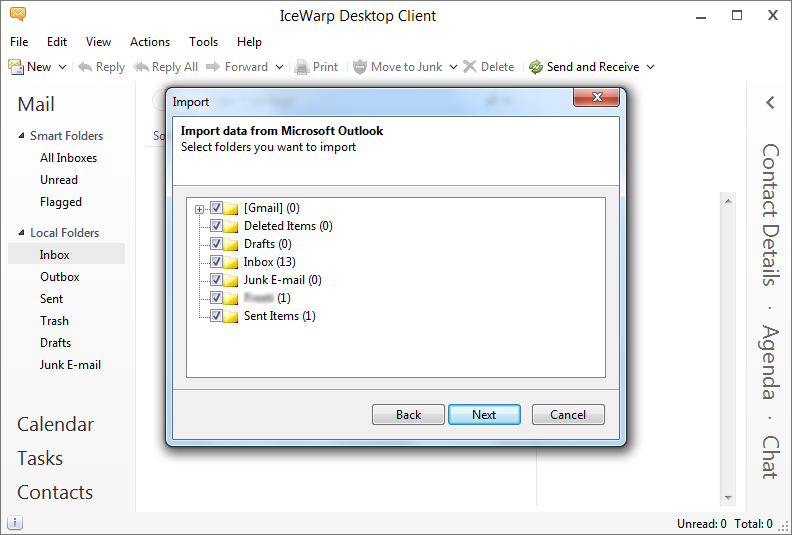
Task: Close the Import dialog
Action: [x=597, y=97]
